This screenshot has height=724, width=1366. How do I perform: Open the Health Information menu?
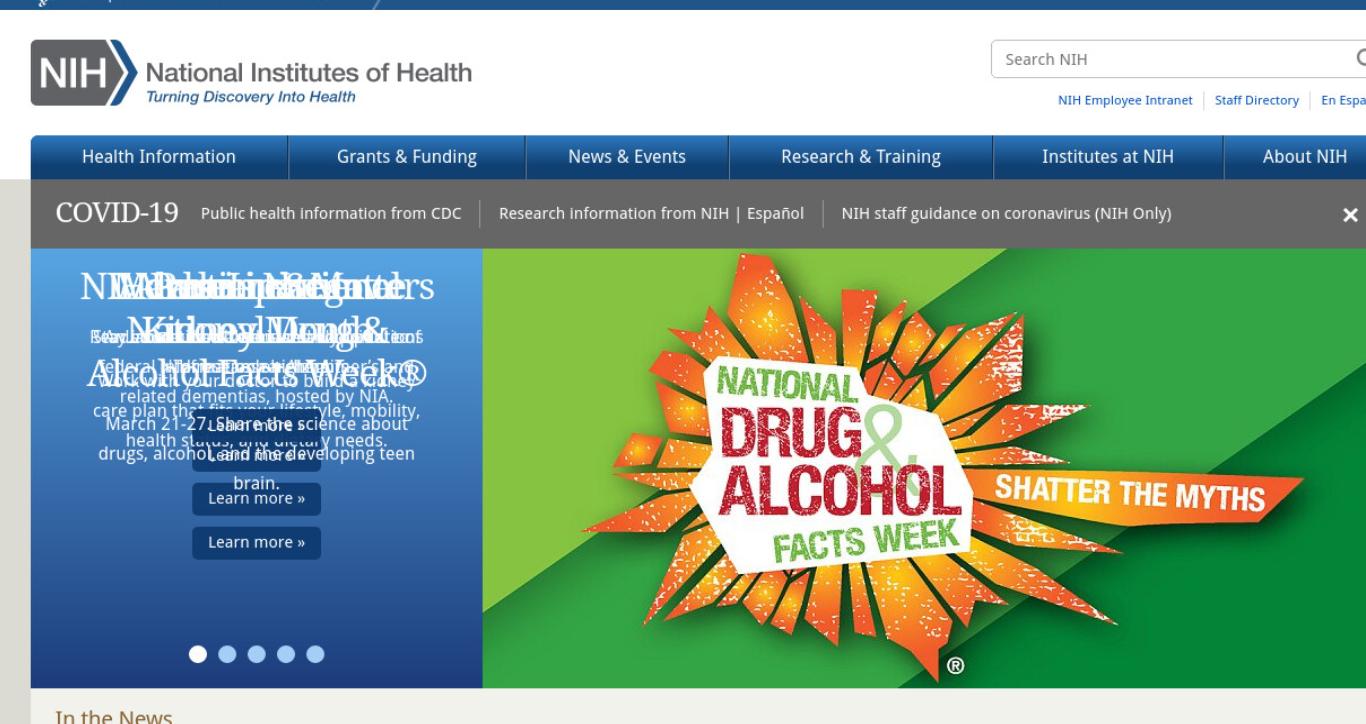159,157
